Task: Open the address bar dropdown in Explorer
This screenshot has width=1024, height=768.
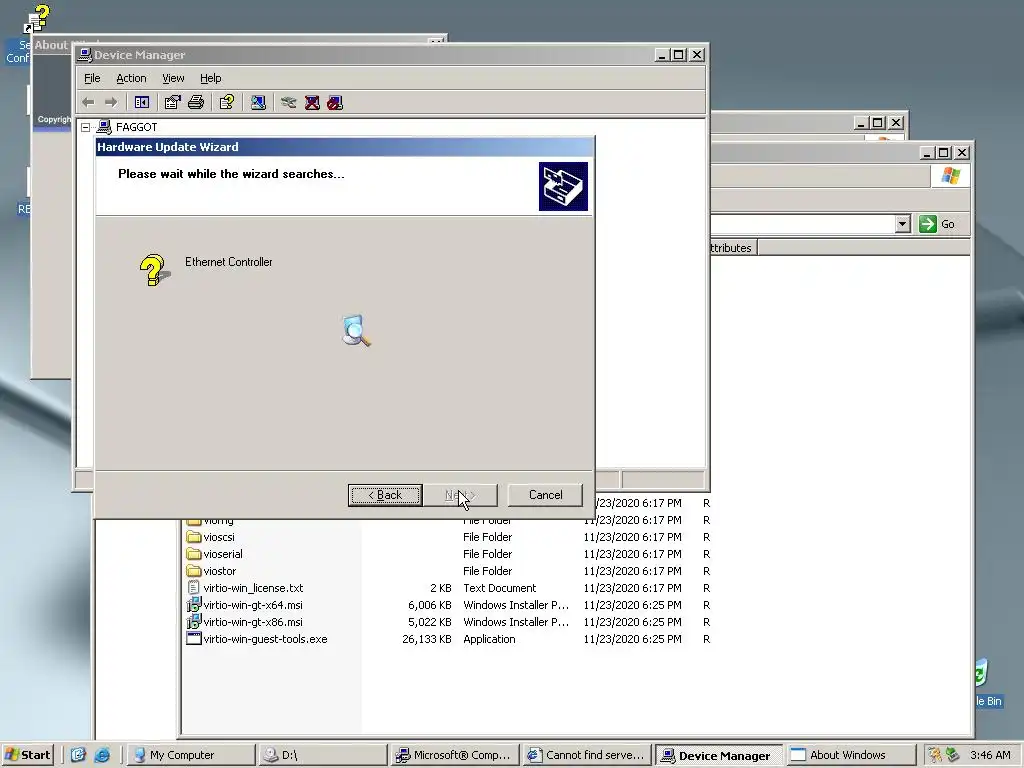Action: pos(903,224)
